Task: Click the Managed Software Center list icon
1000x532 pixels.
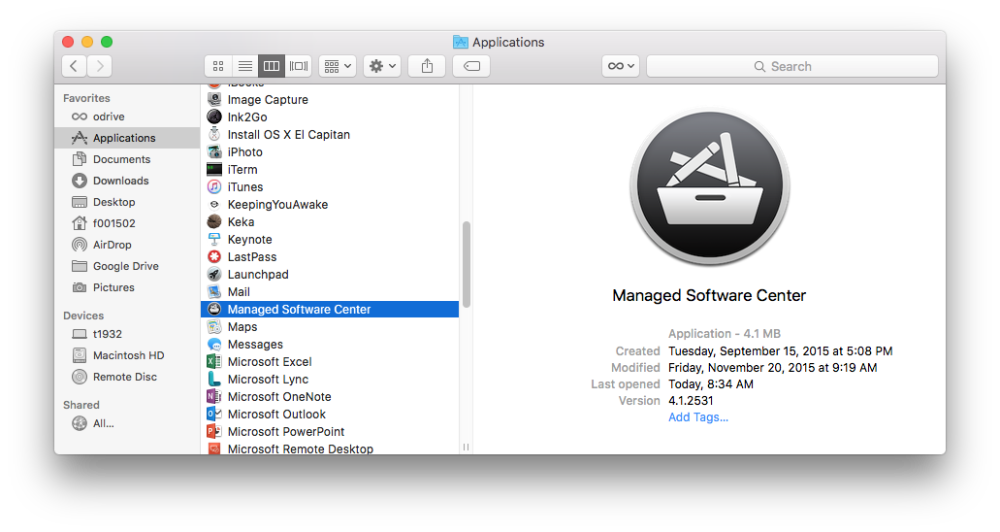Action: (x=214, y=309)
